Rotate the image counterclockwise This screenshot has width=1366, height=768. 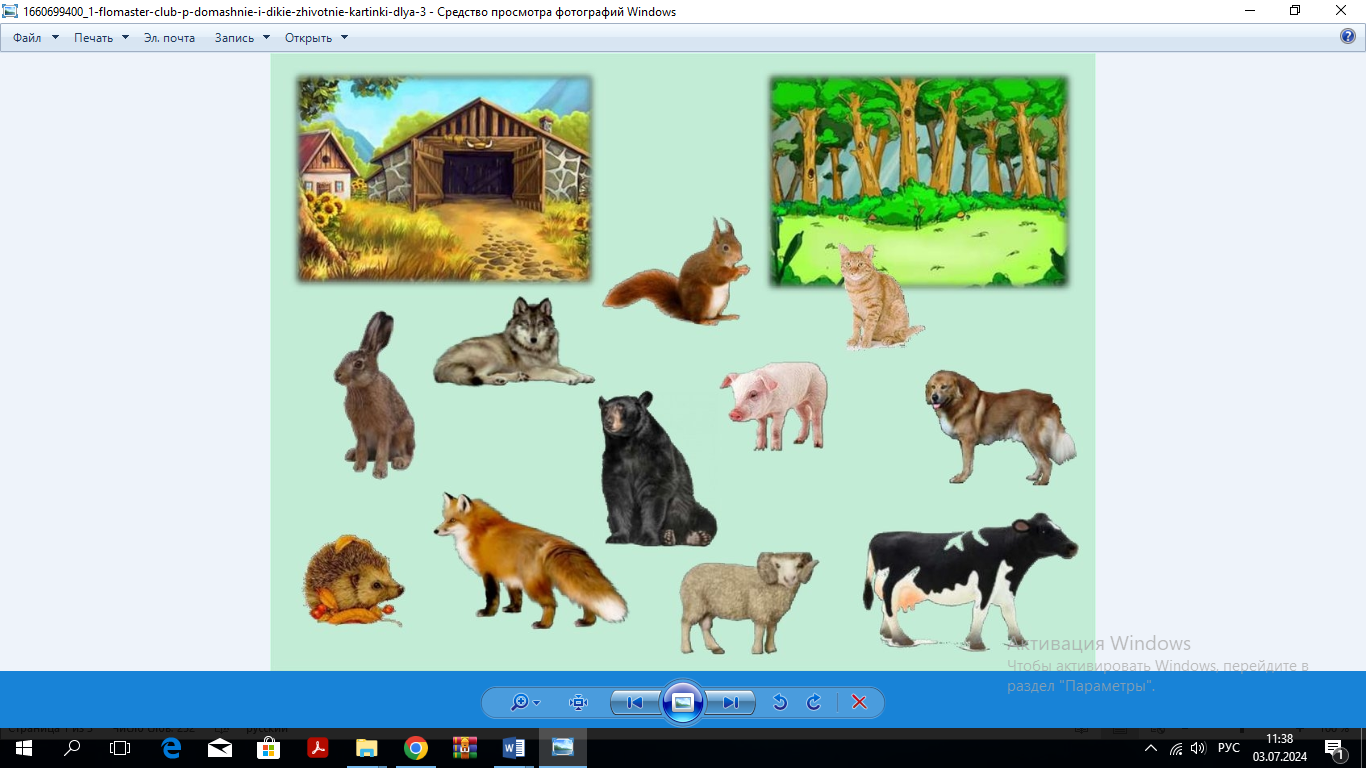coord(780,703)
